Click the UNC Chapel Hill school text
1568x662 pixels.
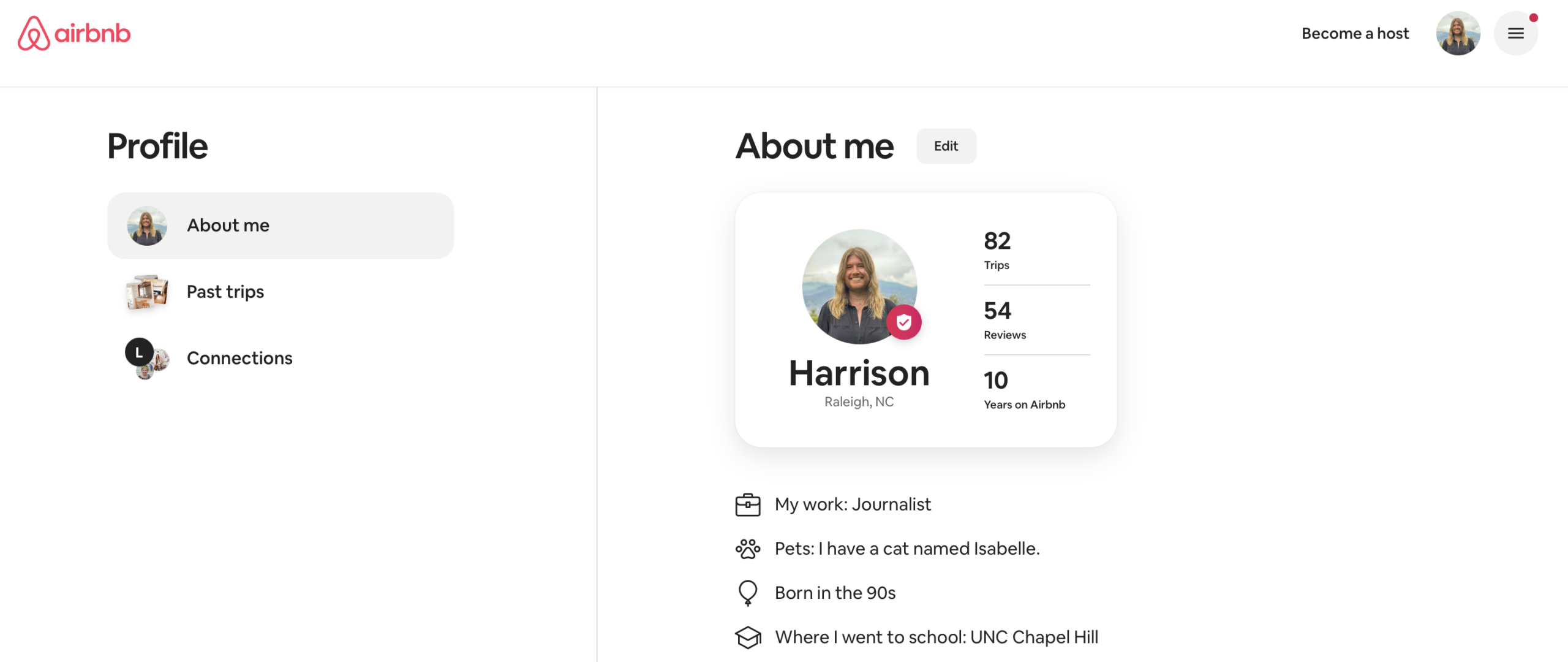click(937, 637)
